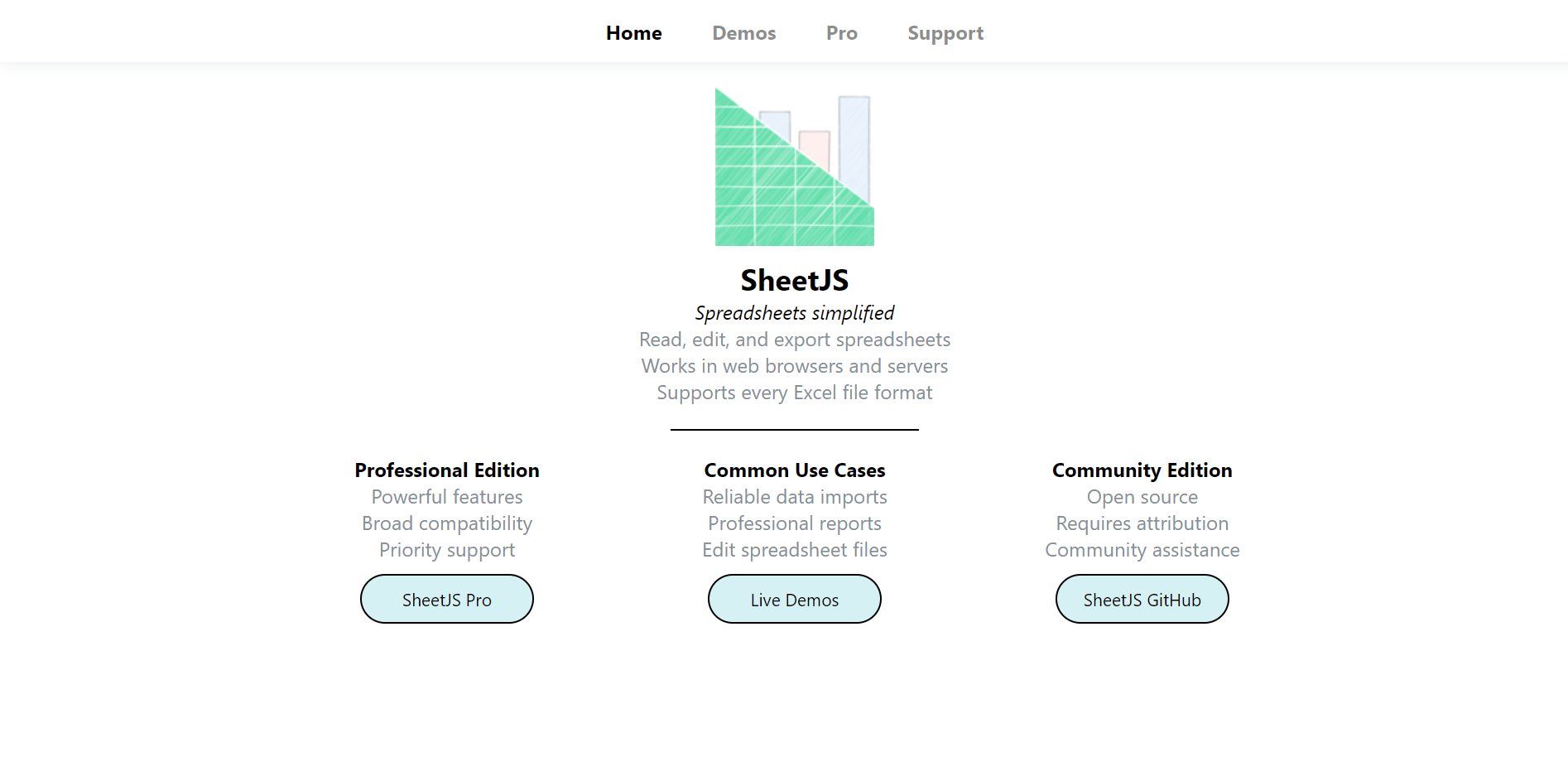Open the Live Demos button
Screen dimensions: 1568x757
click(795, 599)
